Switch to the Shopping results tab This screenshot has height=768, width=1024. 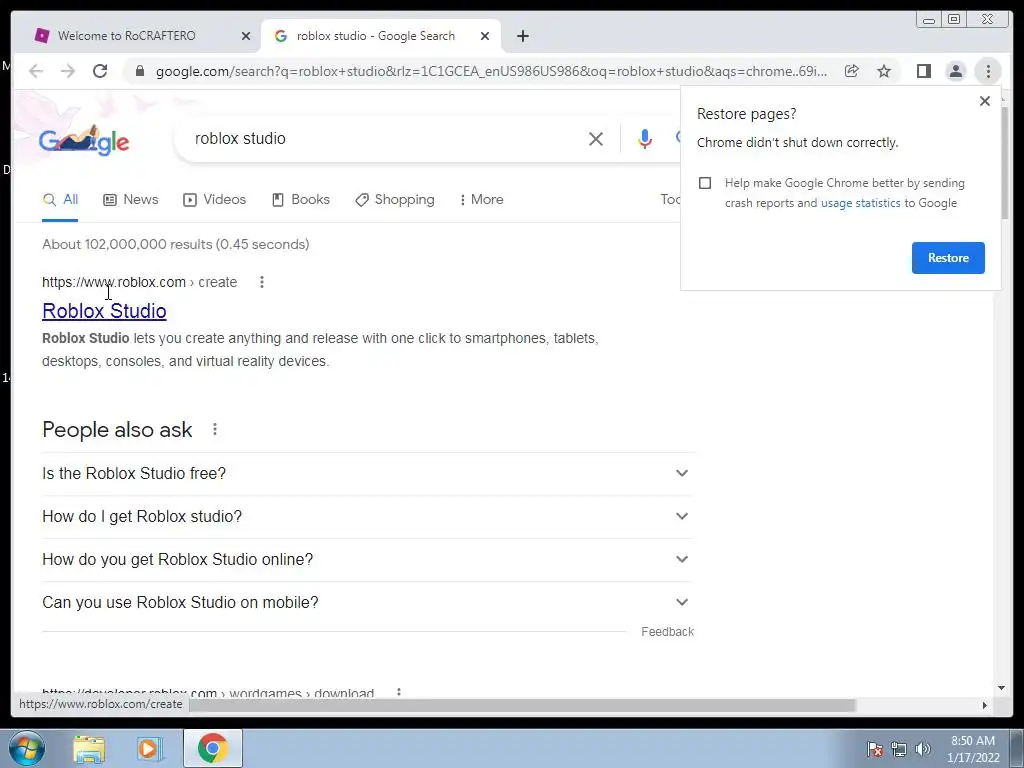pyautogui.click(x=395, y=200)
